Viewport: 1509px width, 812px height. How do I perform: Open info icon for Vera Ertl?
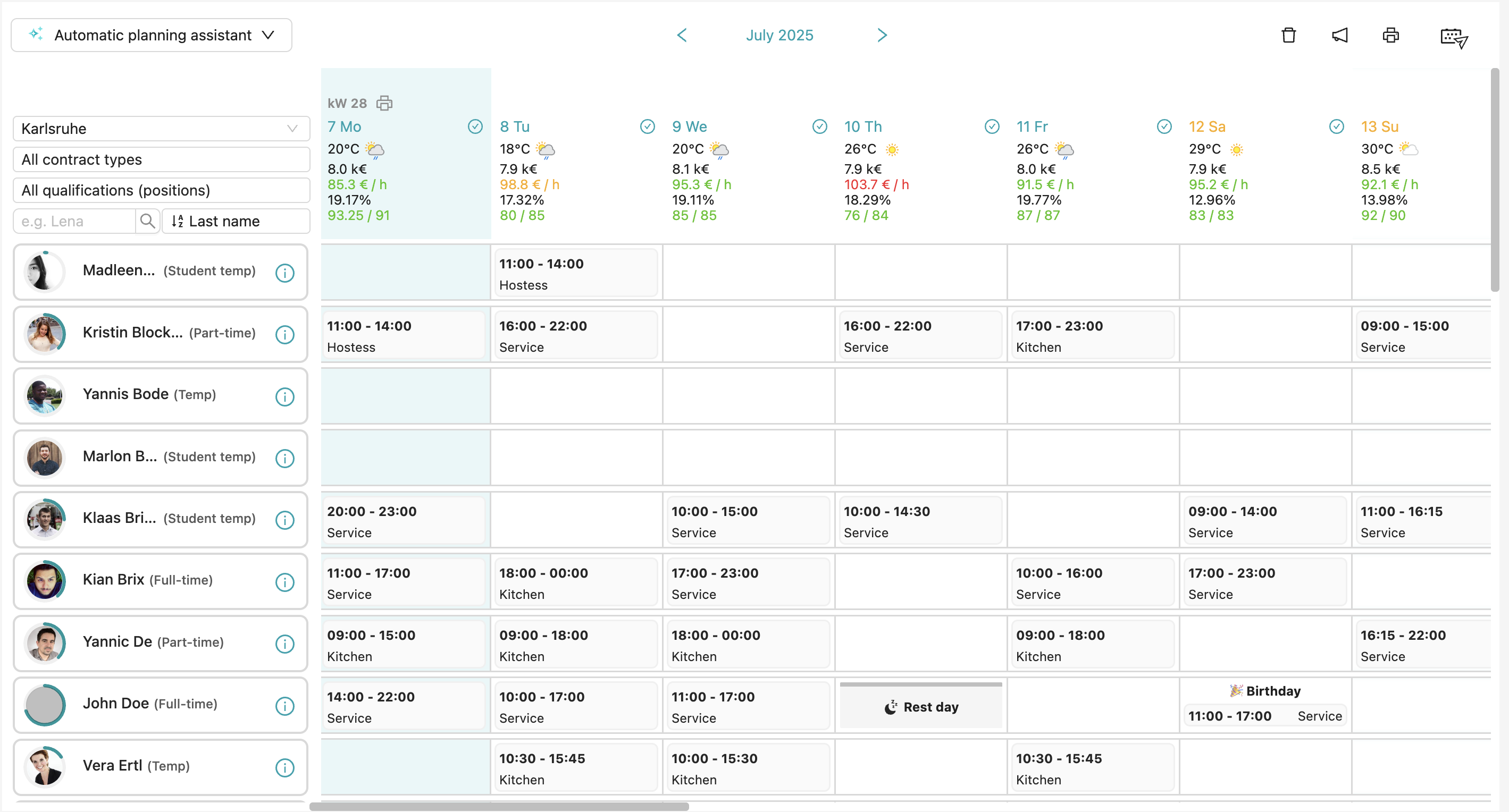click(x=284, y=767)
